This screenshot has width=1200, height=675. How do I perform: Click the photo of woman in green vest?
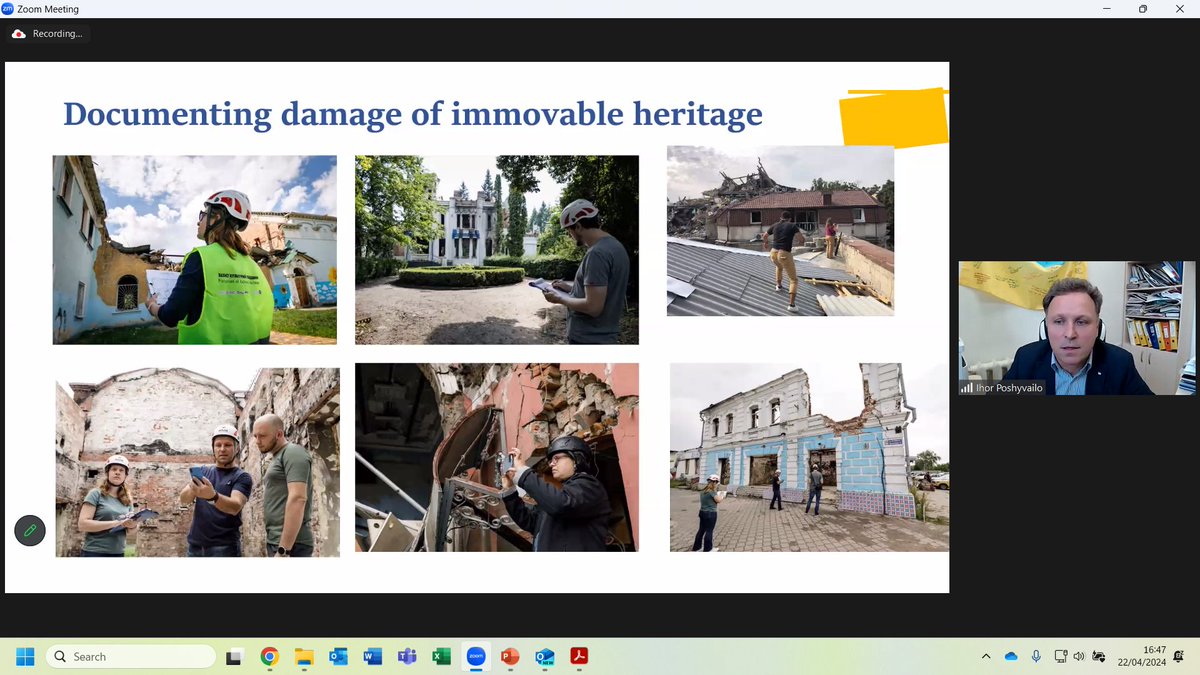coord(195,250)
